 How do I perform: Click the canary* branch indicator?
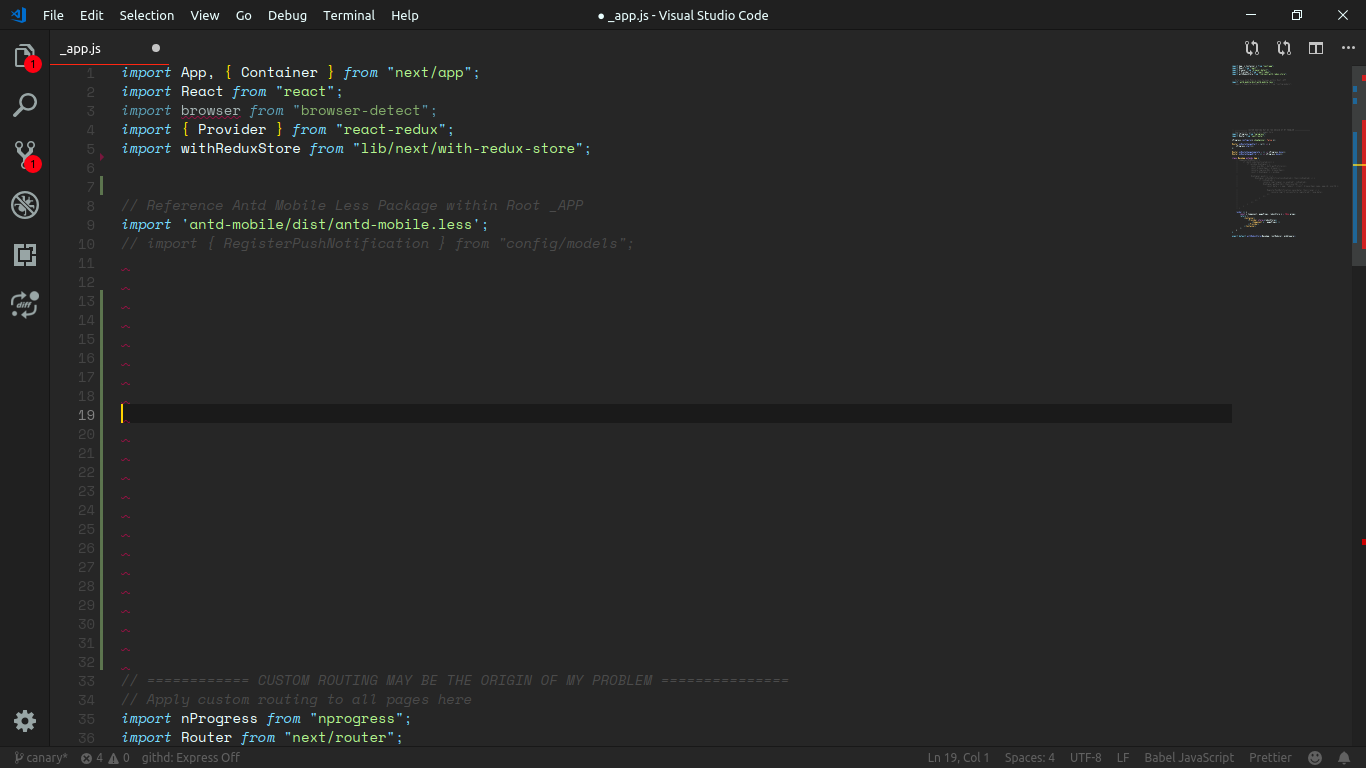[x=38, y=757]
